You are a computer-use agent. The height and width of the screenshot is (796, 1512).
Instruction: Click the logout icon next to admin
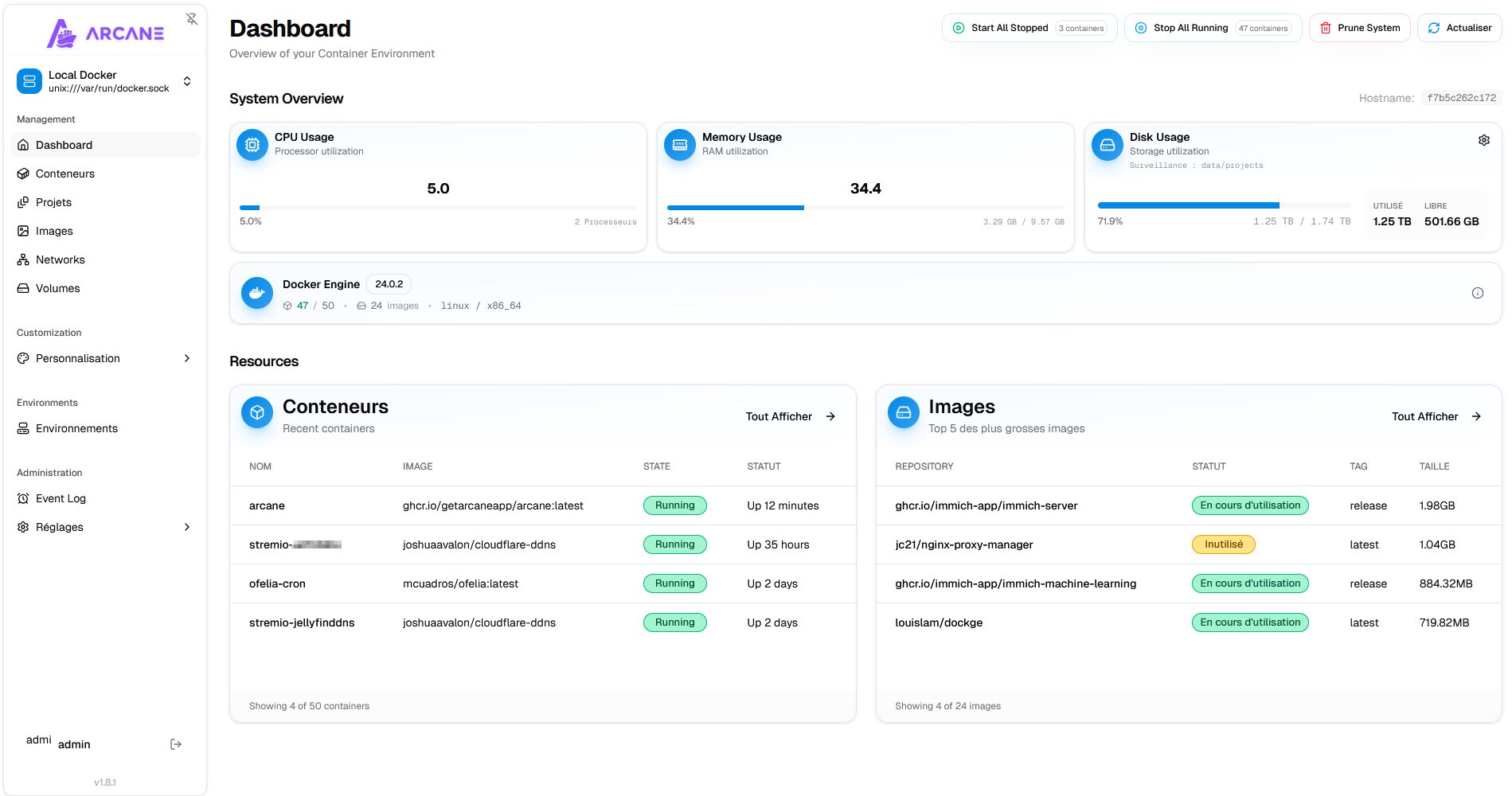click(x=176, y=744)
